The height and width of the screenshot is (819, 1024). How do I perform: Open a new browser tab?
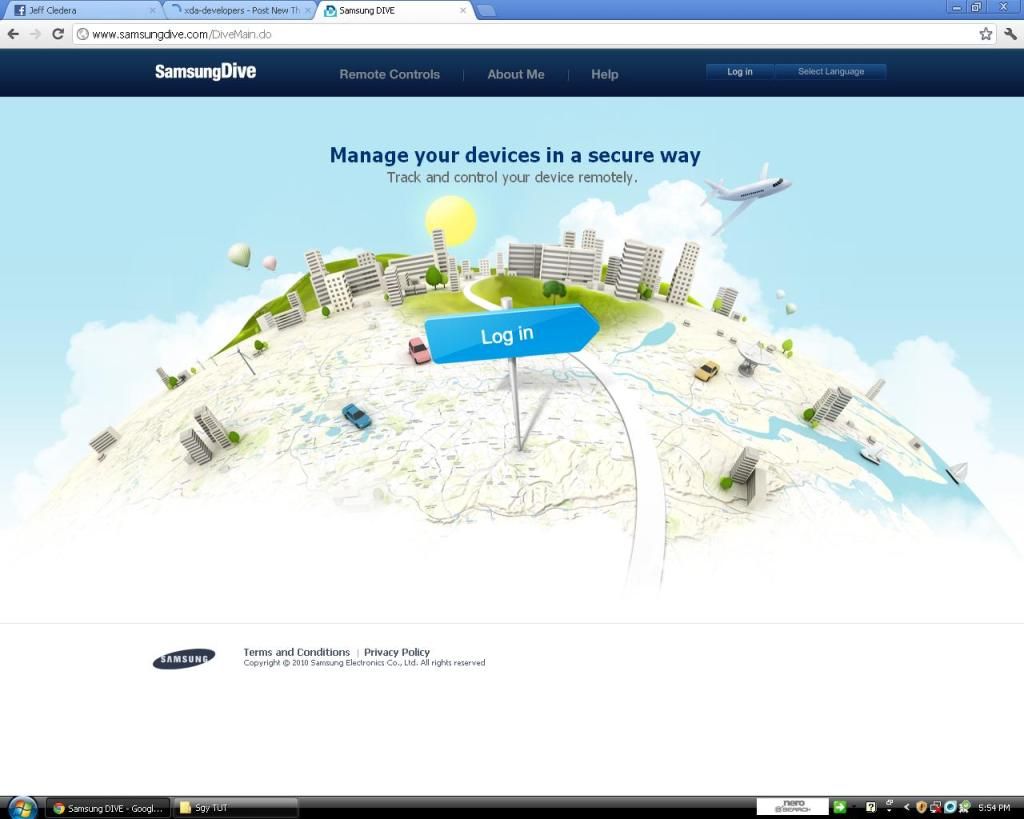pos(487,10)
